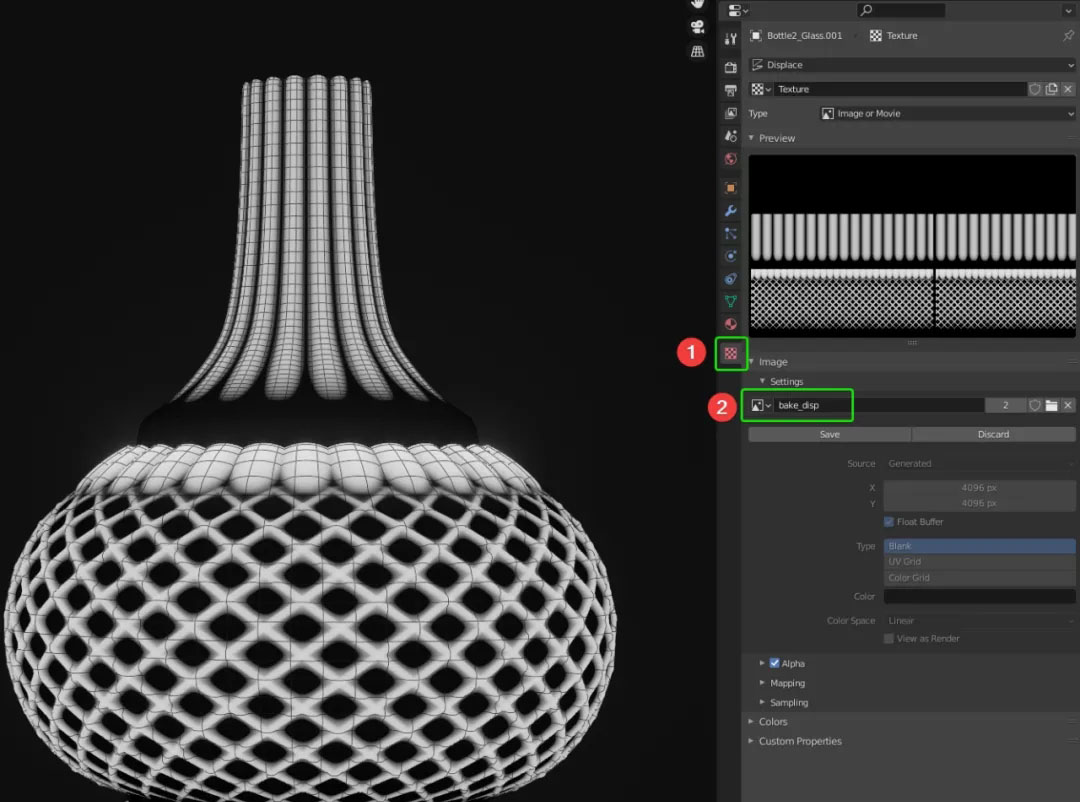Open the Particles properties tab
Viewport: 1080px width, 802px height.
pos(731,234)
